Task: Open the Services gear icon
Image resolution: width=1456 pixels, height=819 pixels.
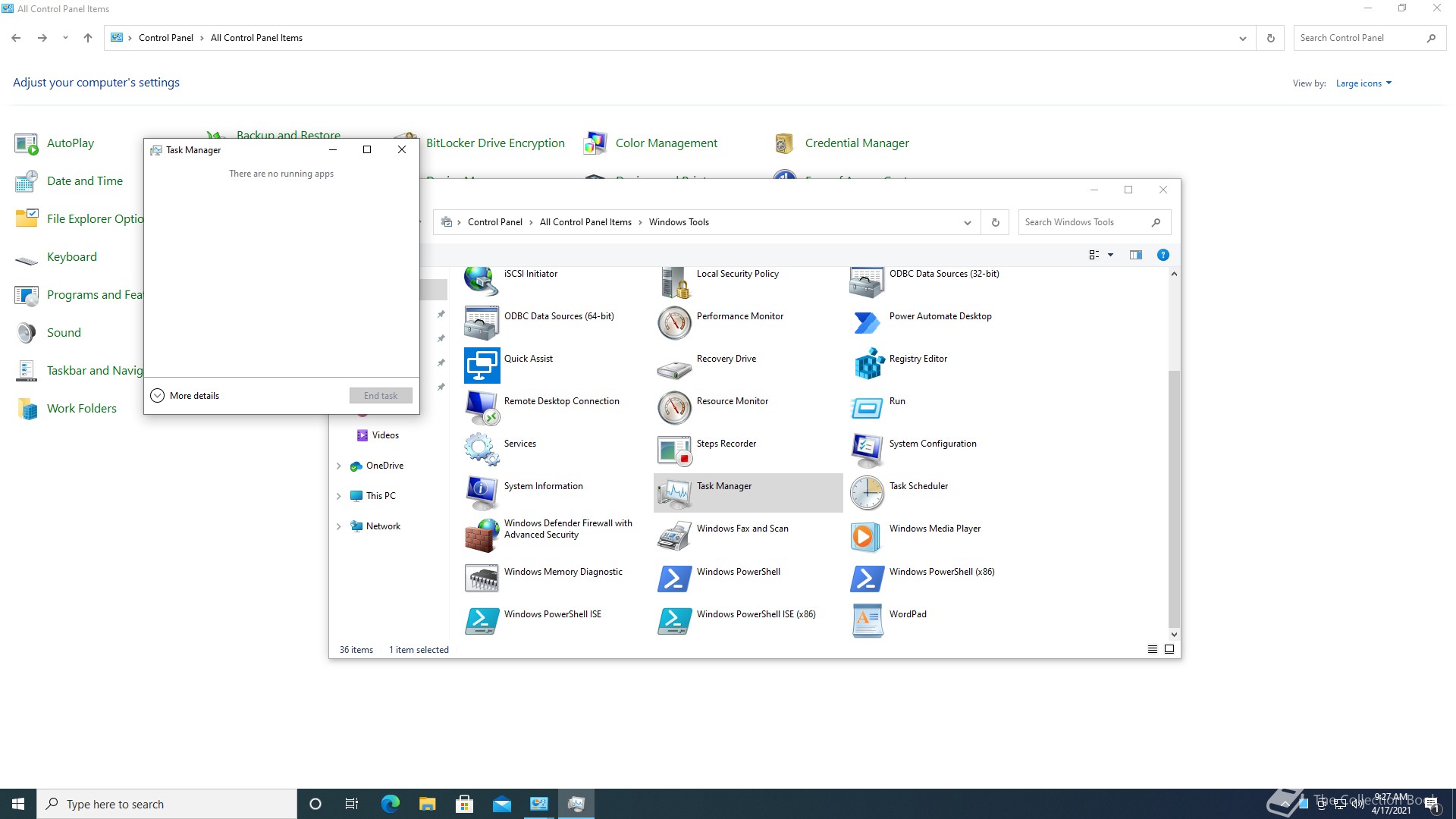Action: [482, 450]
